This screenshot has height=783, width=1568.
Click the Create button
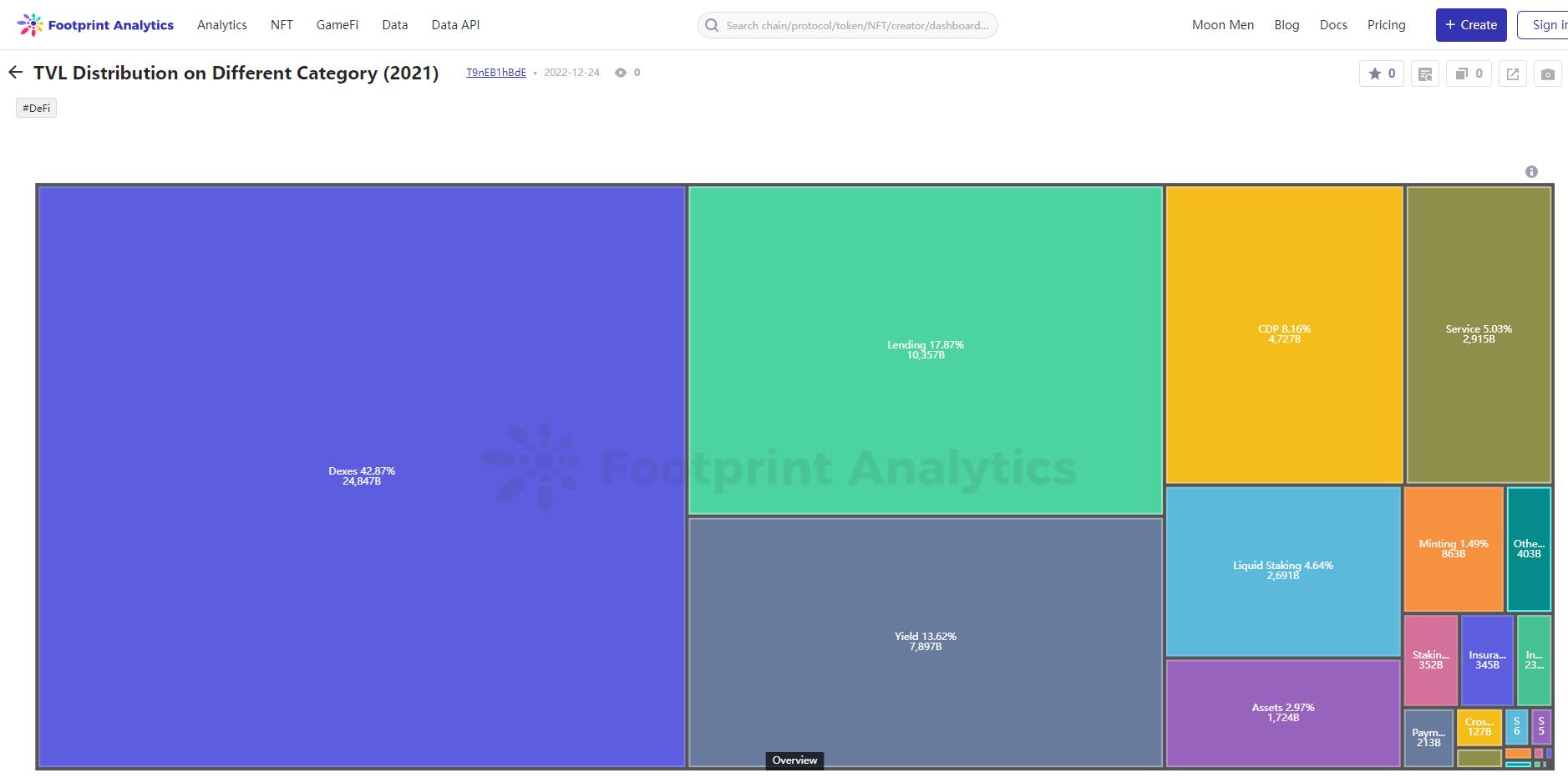1470,25
